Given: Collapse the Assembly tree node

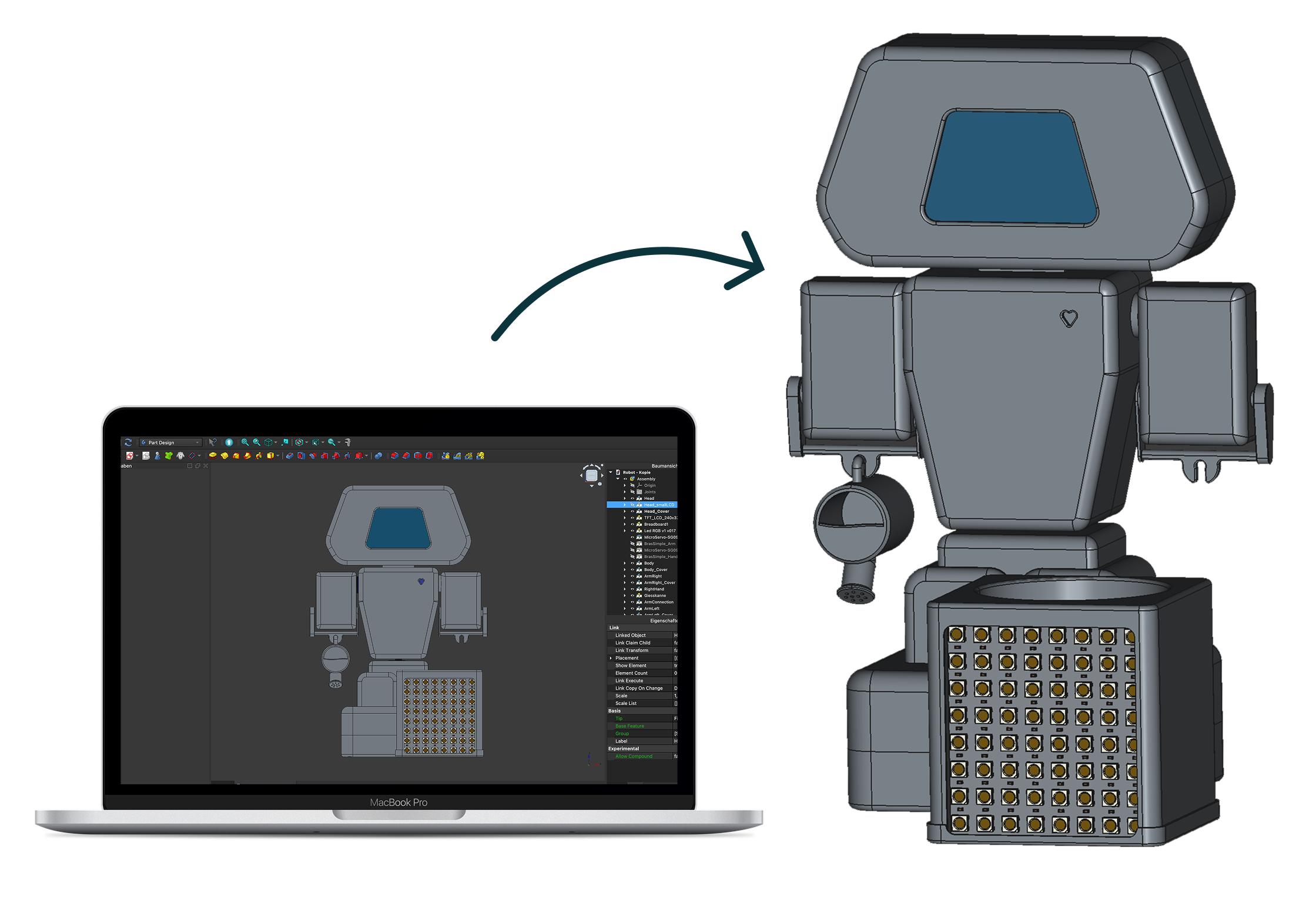Looking at the screenshot, I should click(x=618, y=479).
